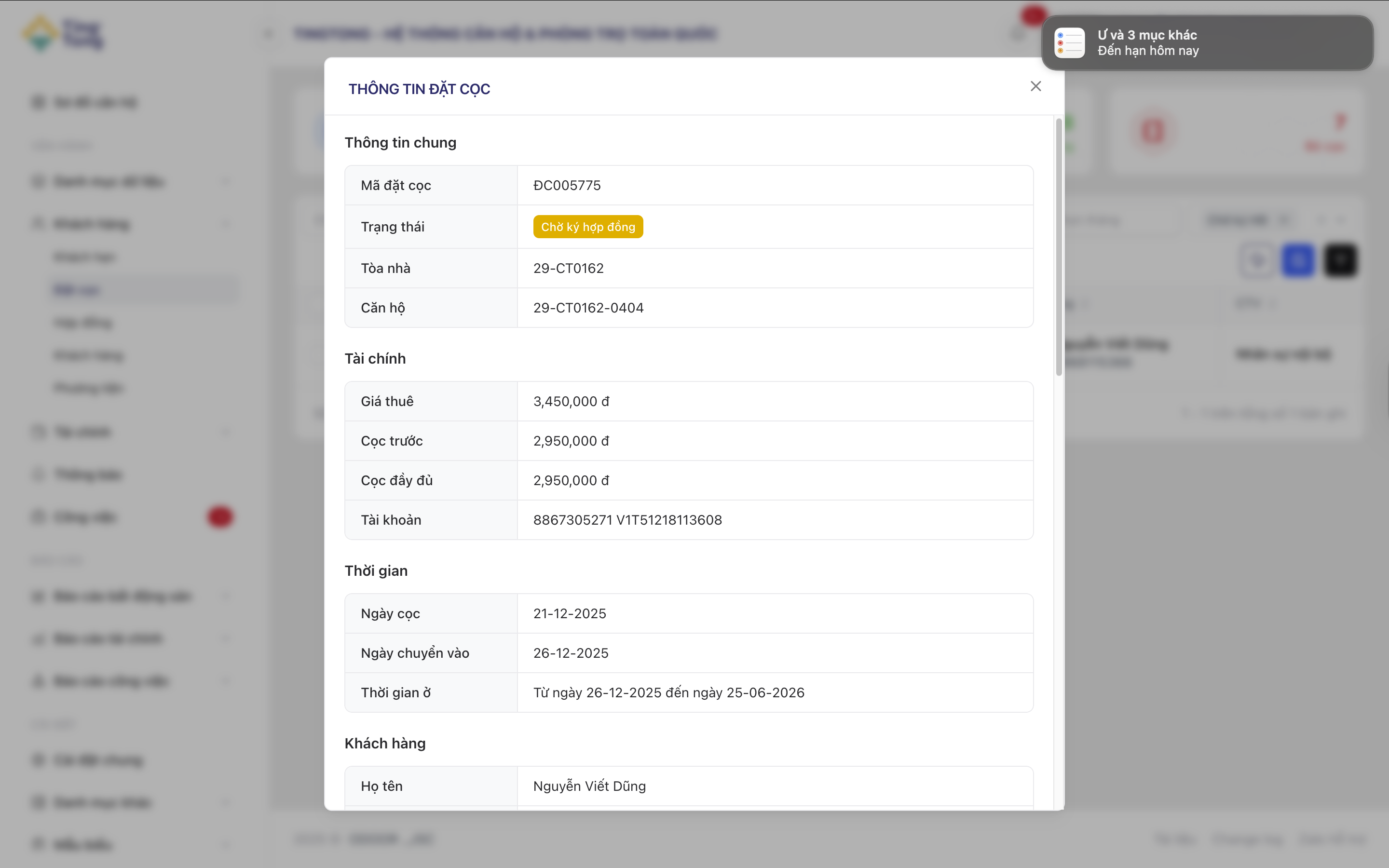Open the Hợp đồng sidebar submenu item
This screenshot has width=1389, height=868.
[x=84, y=323]
